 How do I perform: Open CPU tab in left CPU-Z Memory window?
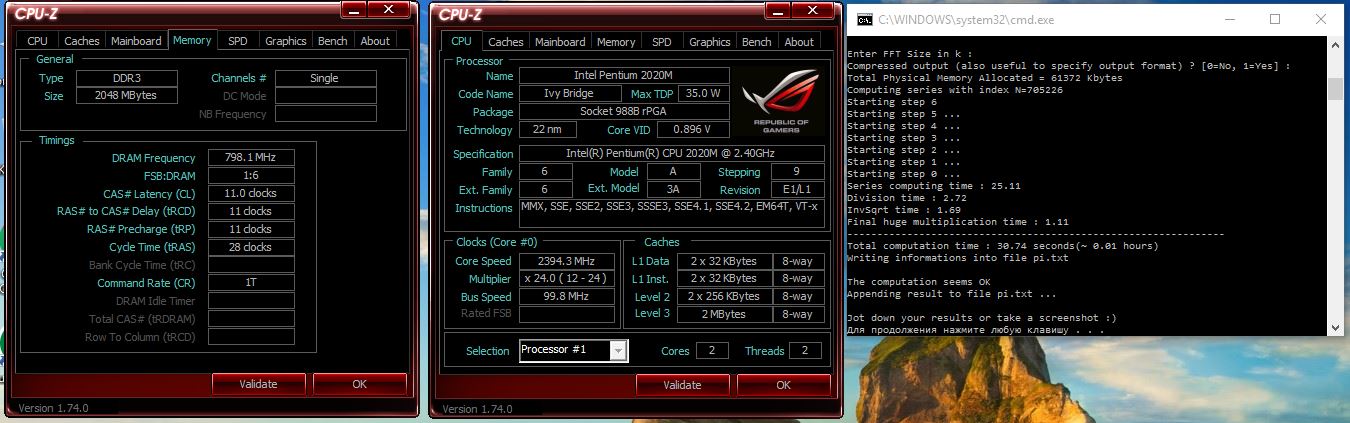coord(37,41)
